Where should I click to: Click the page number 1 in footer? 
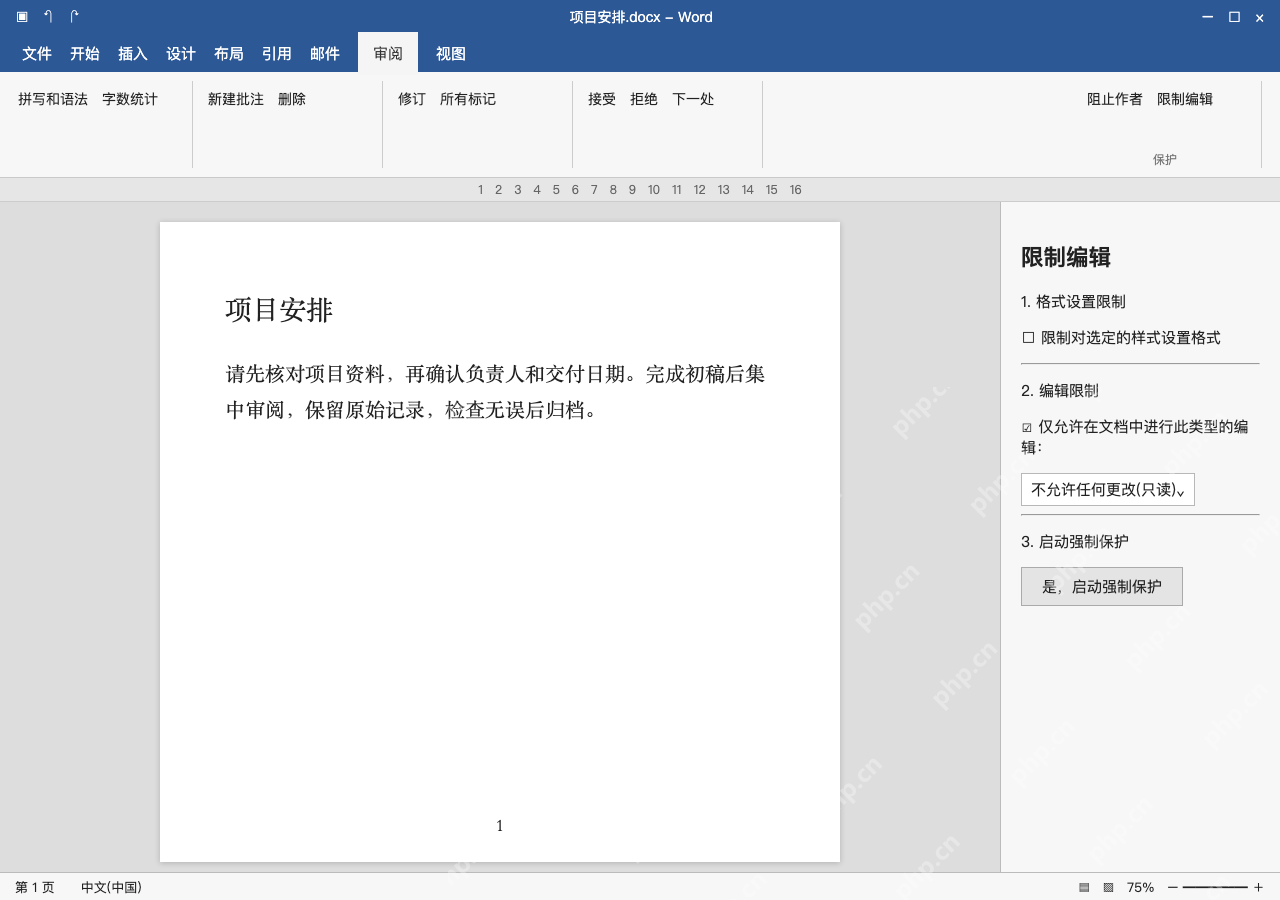coord(500,826)
